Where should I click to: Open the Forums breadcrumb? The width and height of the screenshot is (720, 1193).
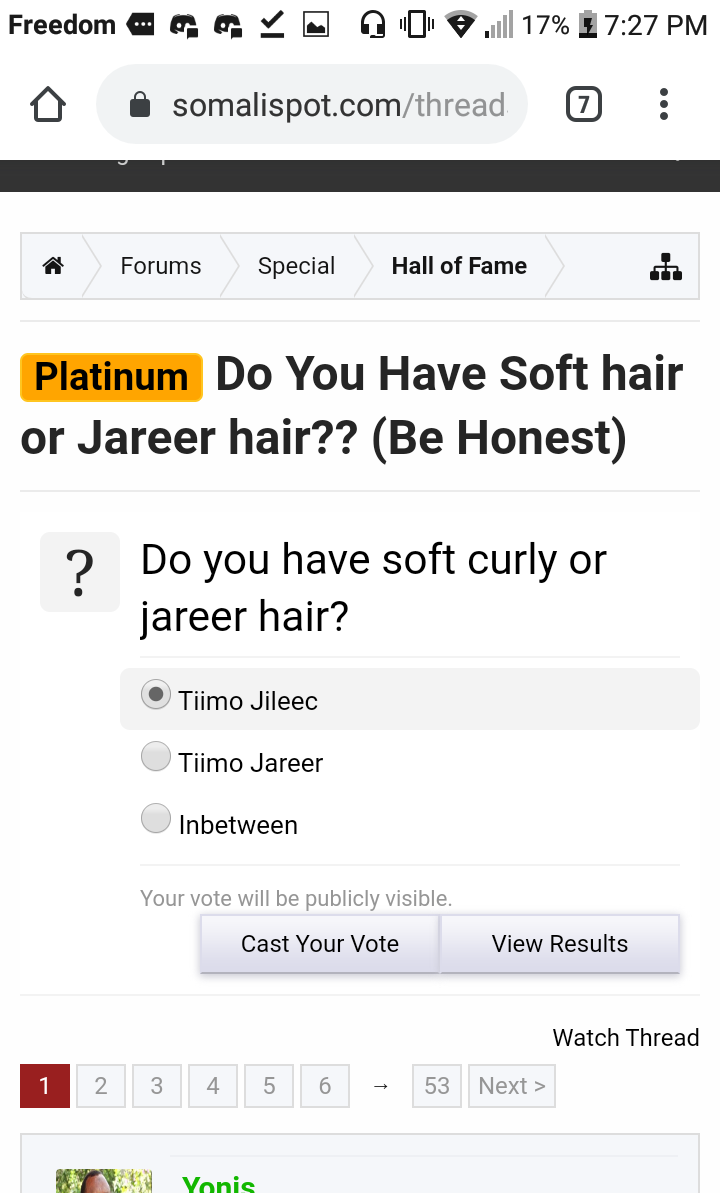(x=161, y=266)
